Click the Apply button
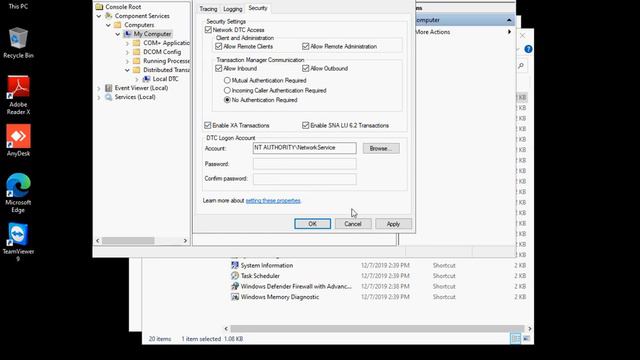 [x=393, y=224]
